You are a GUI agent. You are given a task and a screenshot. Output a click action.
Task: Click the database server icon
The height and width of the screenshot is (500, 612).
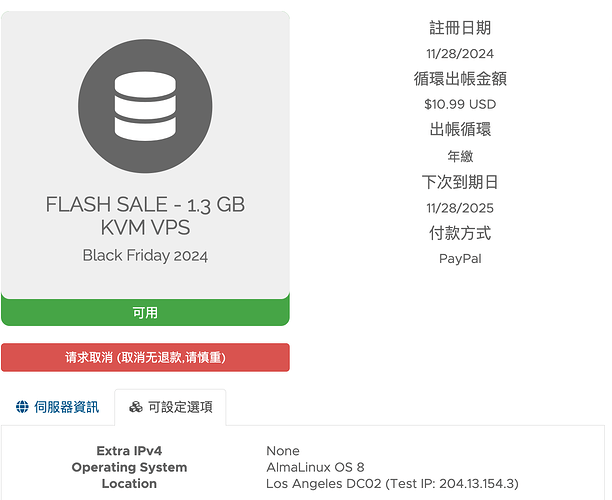[145, 106]
